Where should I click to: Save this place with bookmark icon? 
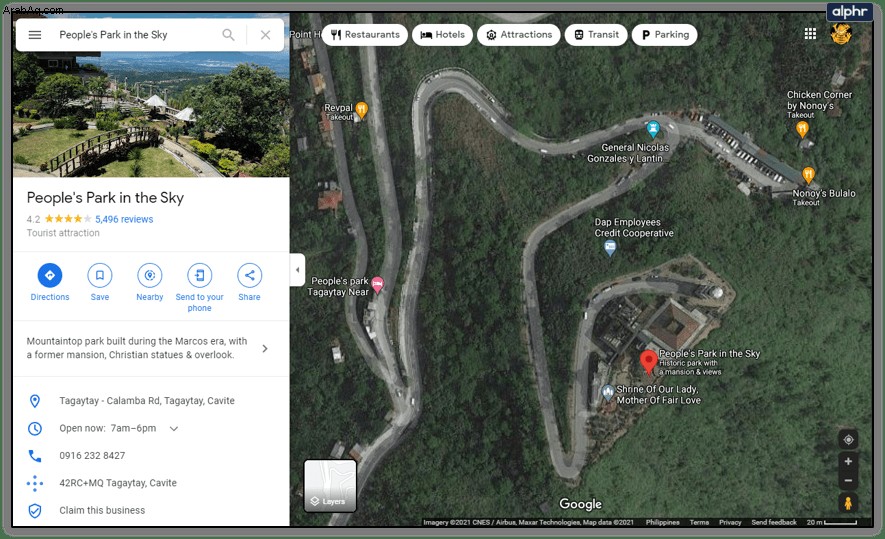100,282
